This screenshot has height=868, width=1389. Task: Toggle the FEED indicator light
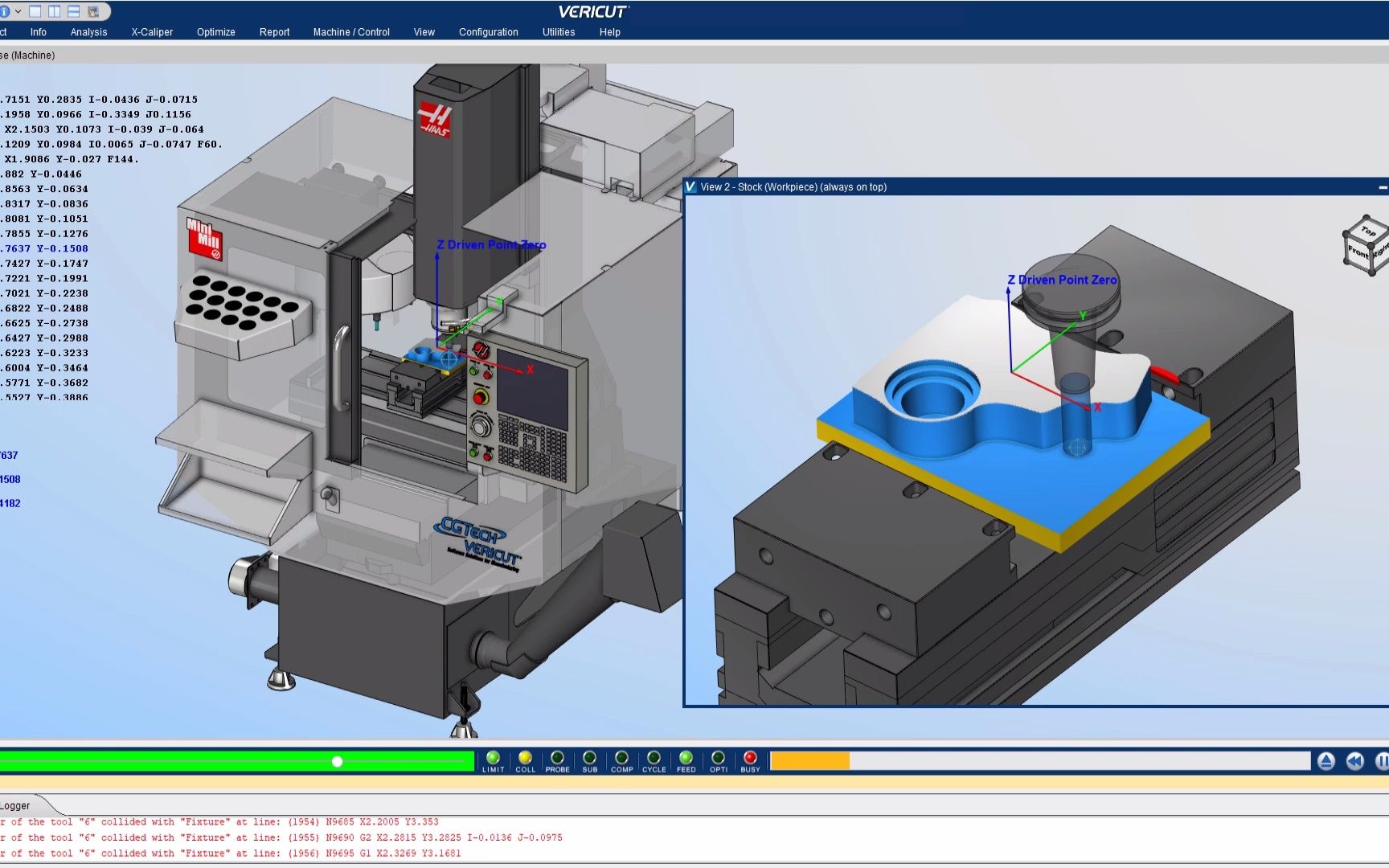pos(686,756)
